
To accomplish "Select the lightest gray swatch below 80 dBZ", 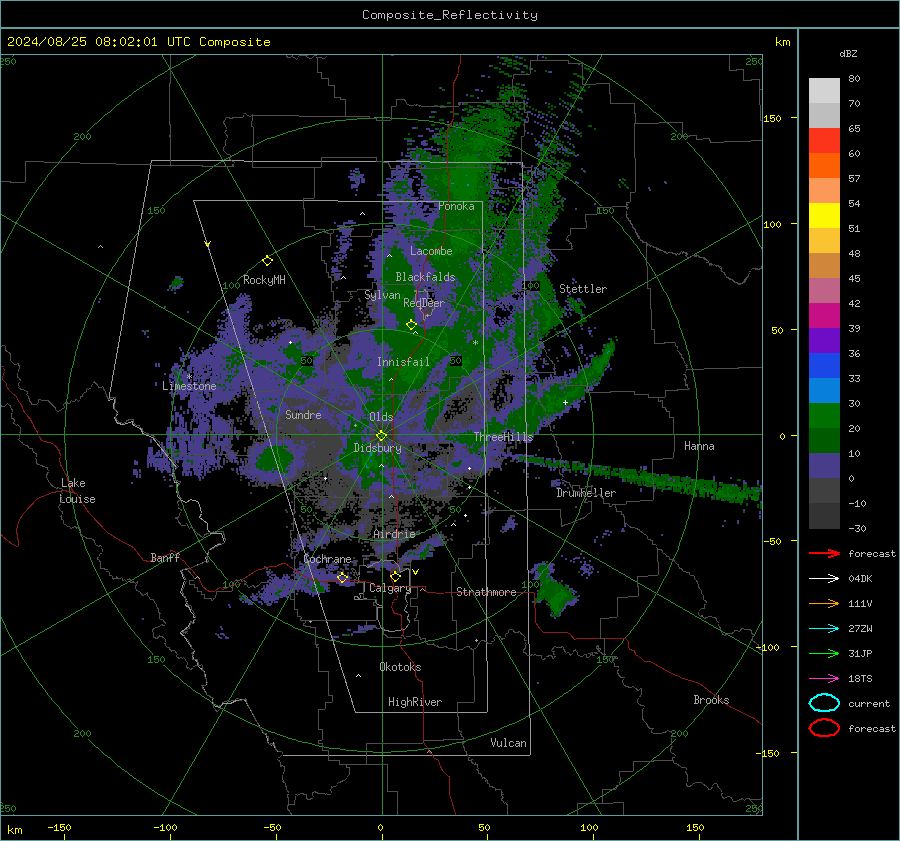I will (x=824, y=90).
